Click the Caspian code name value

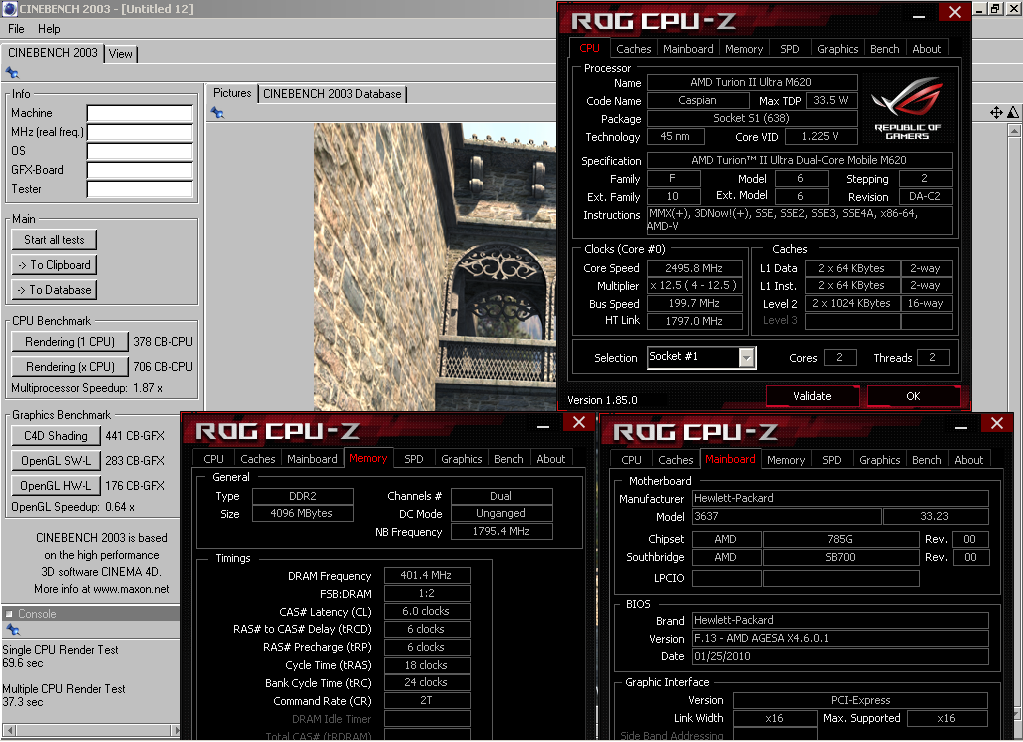click(697, 100)
